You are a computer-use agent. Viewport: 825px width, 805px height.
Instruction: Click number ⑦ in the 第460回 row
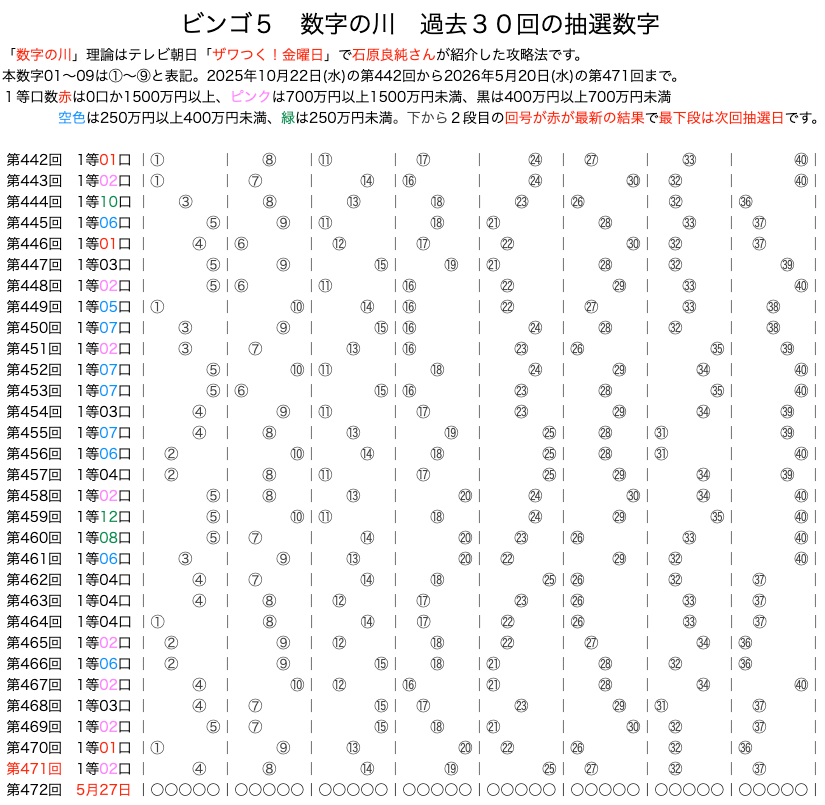(x=255, y=538)
